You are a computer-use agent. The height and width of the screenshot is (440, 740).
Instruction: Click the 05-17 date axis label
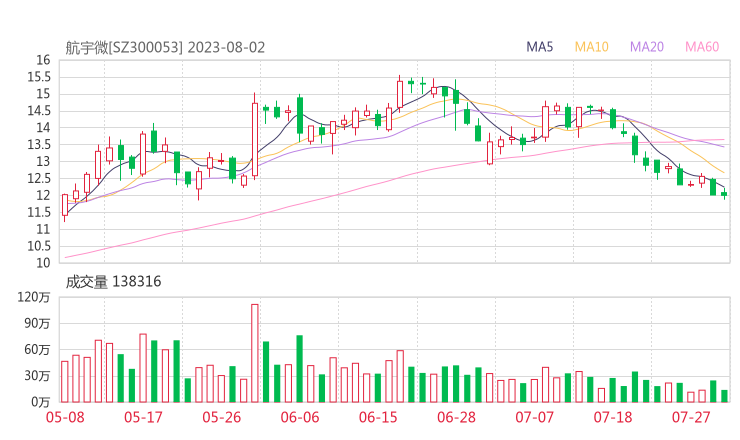143,417
